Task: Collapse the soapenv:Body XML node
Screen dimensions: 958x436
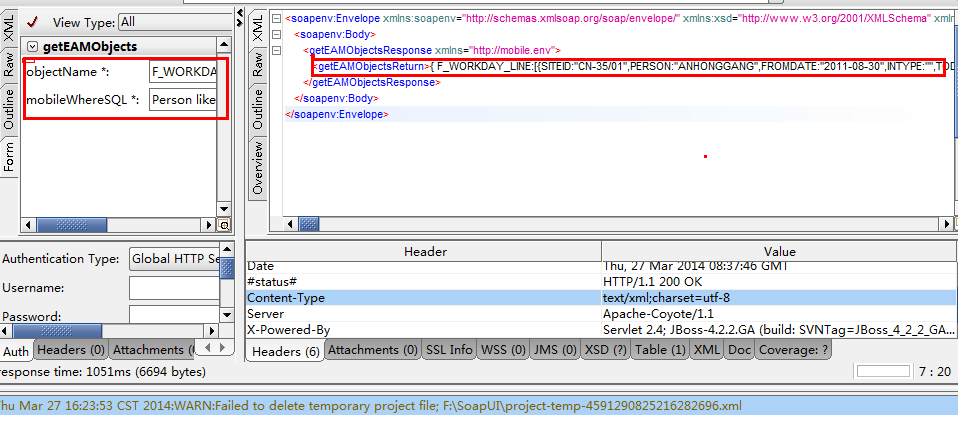Action: [x=277, y=34]
